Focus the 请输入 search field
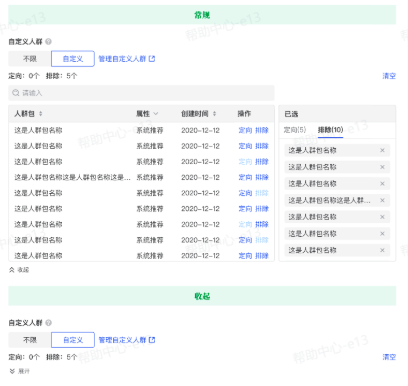 pos(141,93)
